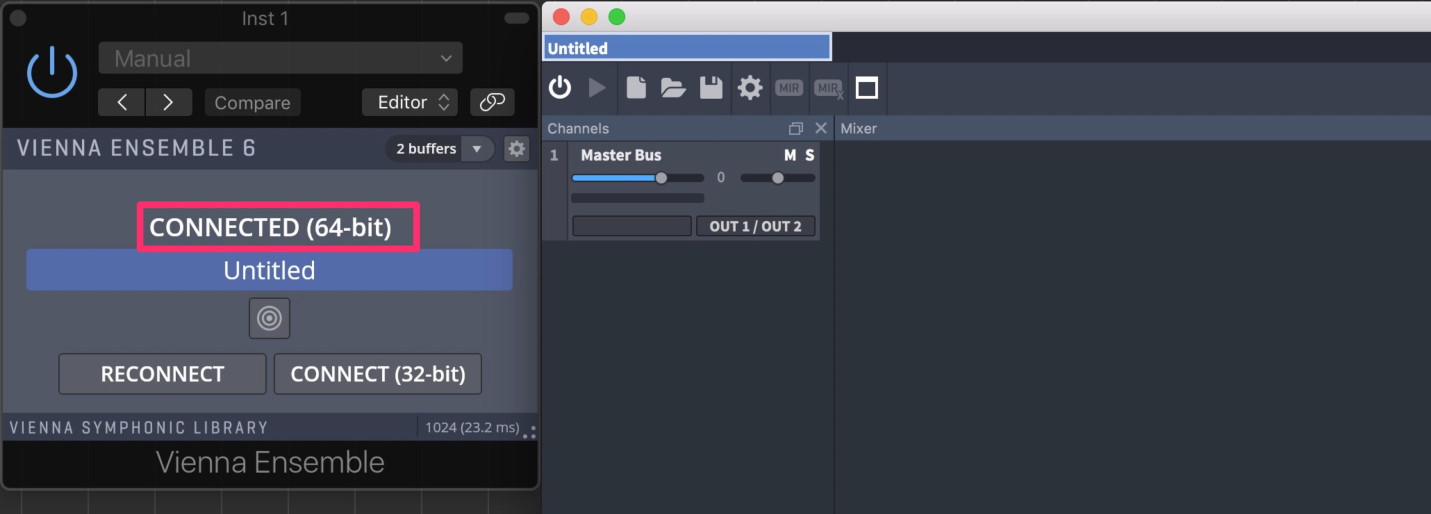The image size is (1431, 514).
Task: Click the MIR icon with the x mark
Action: click(x=828, y=89)
